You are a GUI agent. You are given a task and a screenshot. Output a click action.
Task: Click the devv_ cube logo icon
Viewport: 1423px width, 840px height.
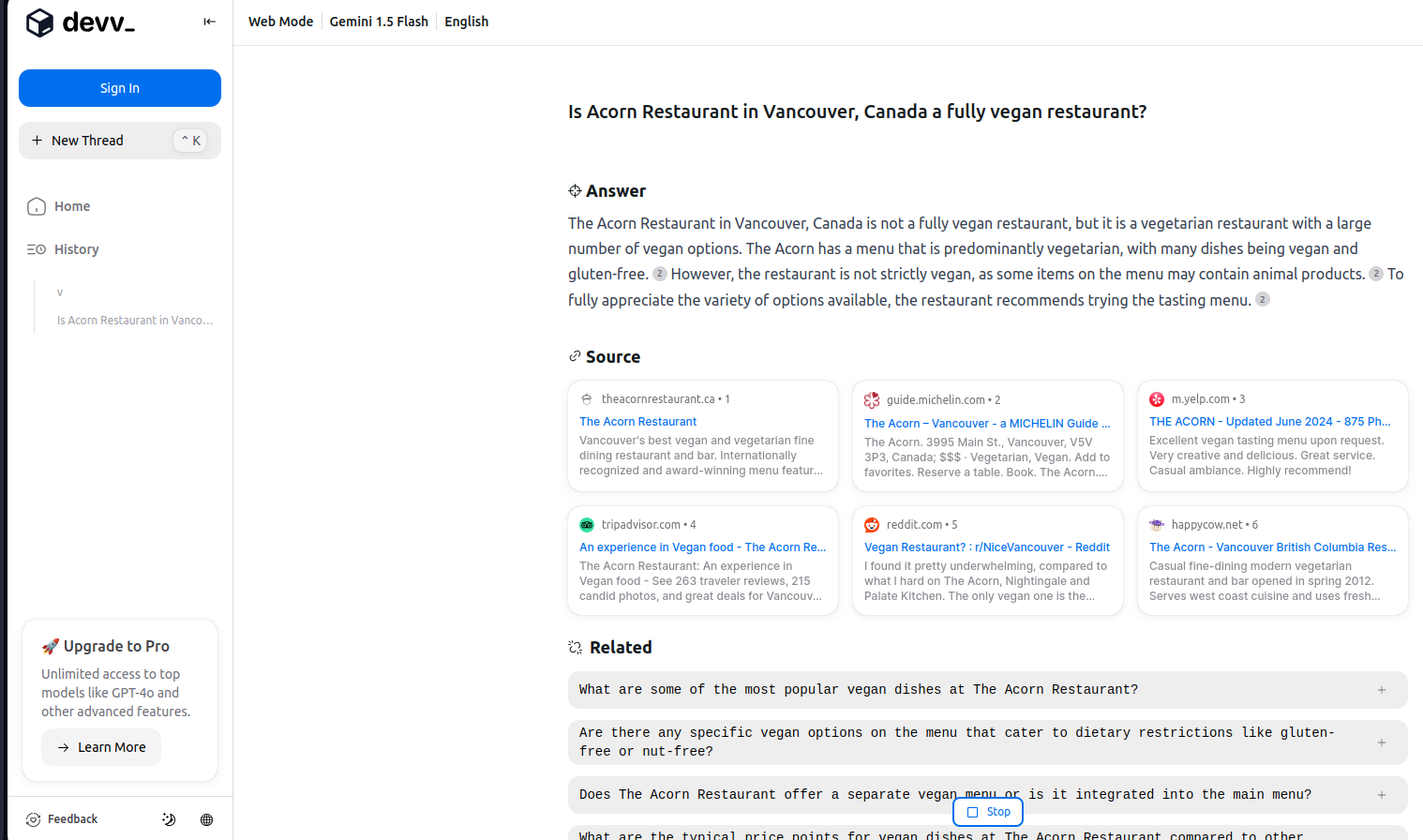click(x=39, y=22)
